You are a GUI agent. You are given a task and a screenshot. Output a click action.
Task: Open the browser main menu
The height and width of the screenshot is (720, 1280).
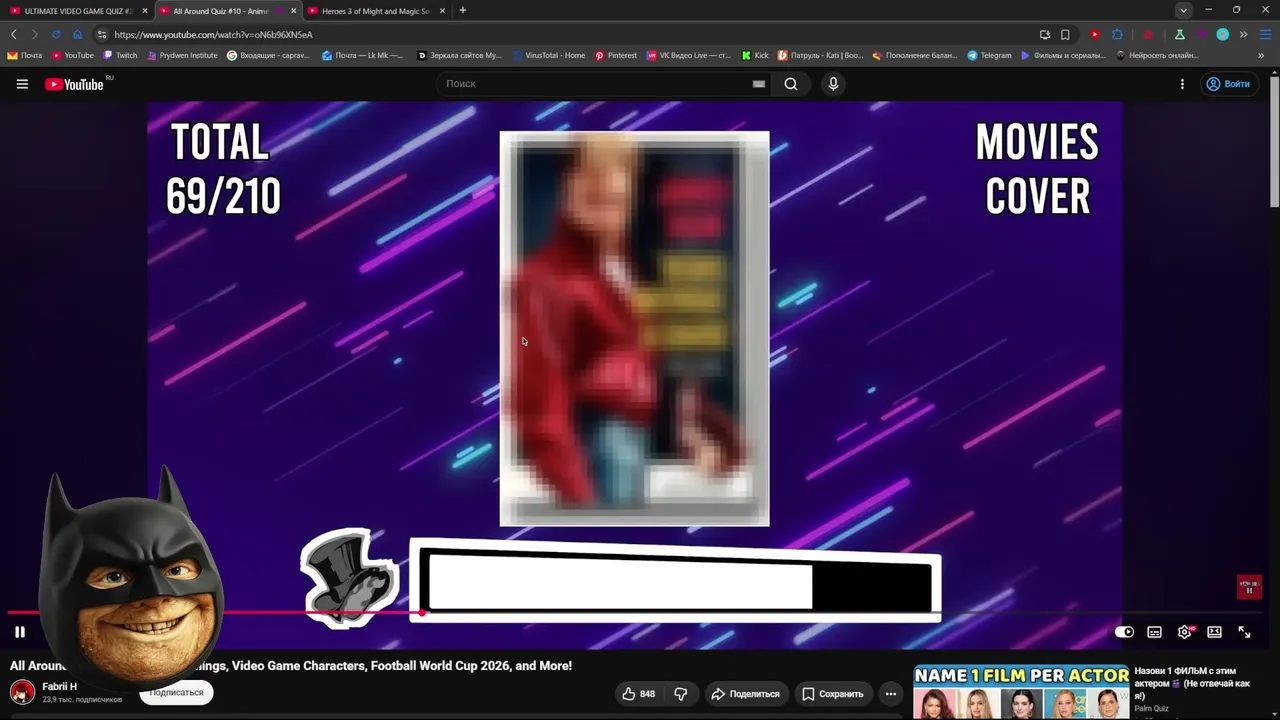point(1265,35)
